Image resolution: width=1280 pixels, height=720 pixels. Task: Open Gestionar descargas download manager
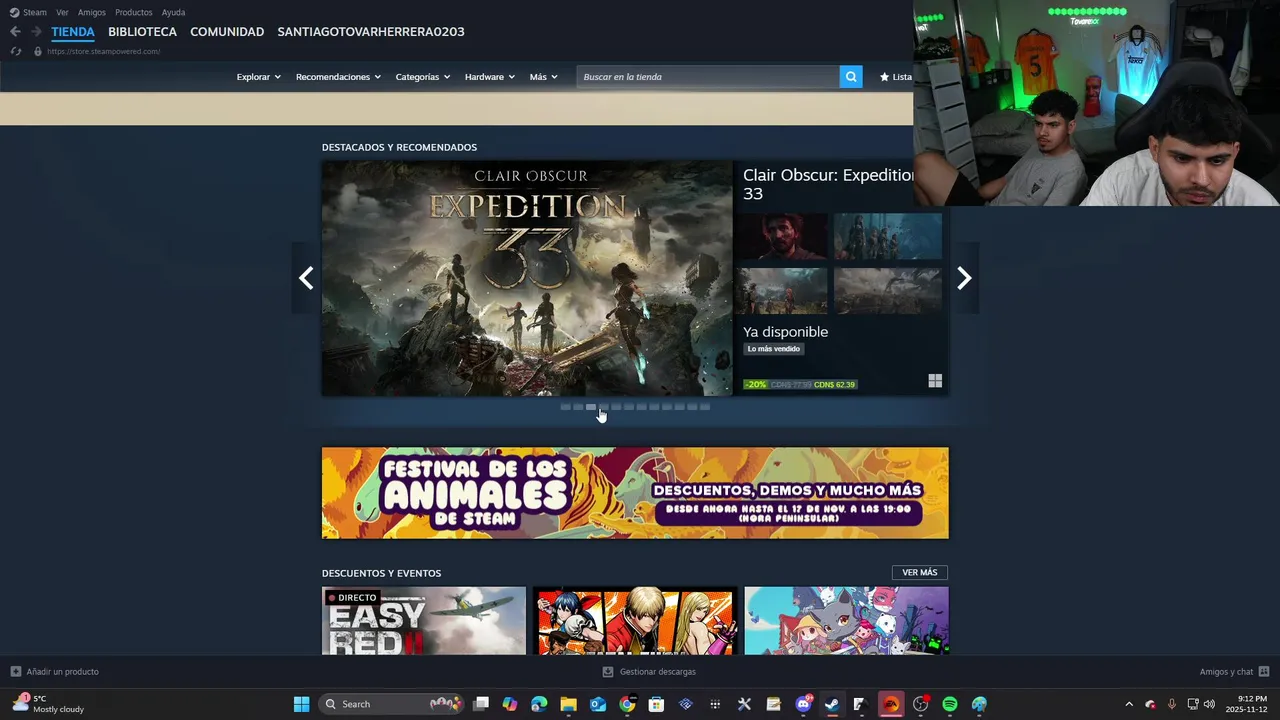point(649,672)
